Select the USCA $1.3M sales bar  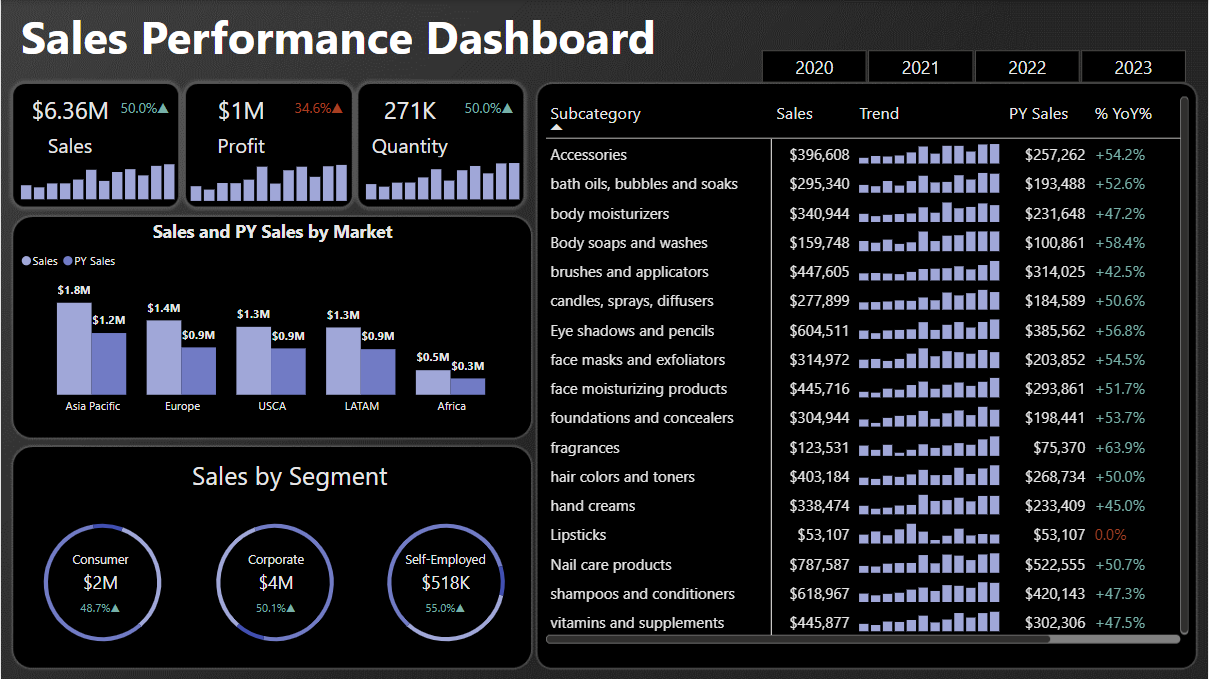tap(254, 360)
